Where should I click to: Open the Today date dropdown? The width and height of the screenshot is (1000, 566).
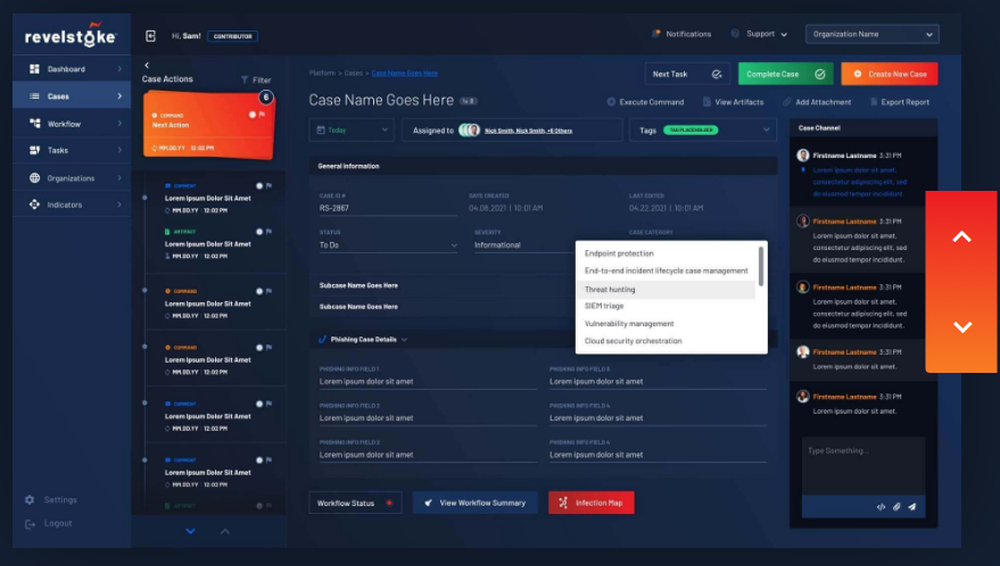point(352,130)
